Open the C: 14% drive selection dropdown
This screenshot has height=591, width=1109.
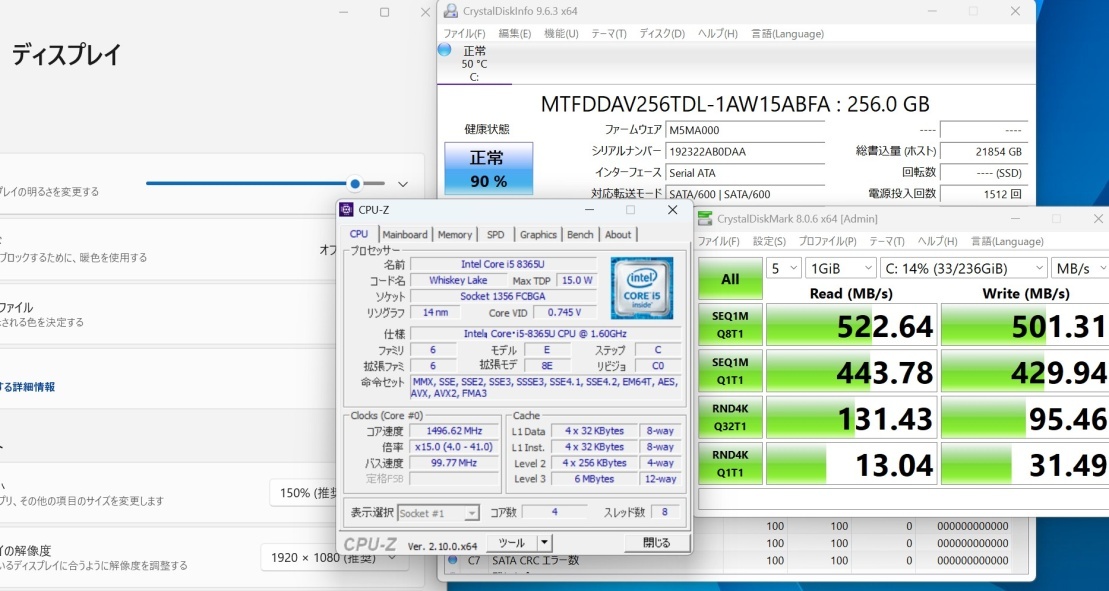(963, 269)
